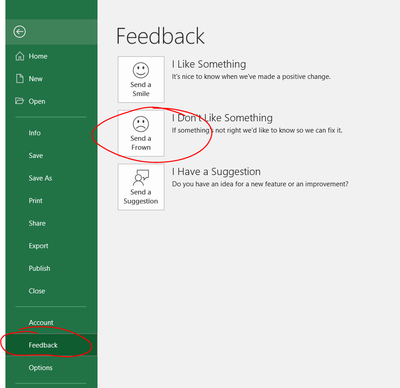Click Publish menu item
The height and width of the screenshot is (388, 400).
(x=39, y=269)
